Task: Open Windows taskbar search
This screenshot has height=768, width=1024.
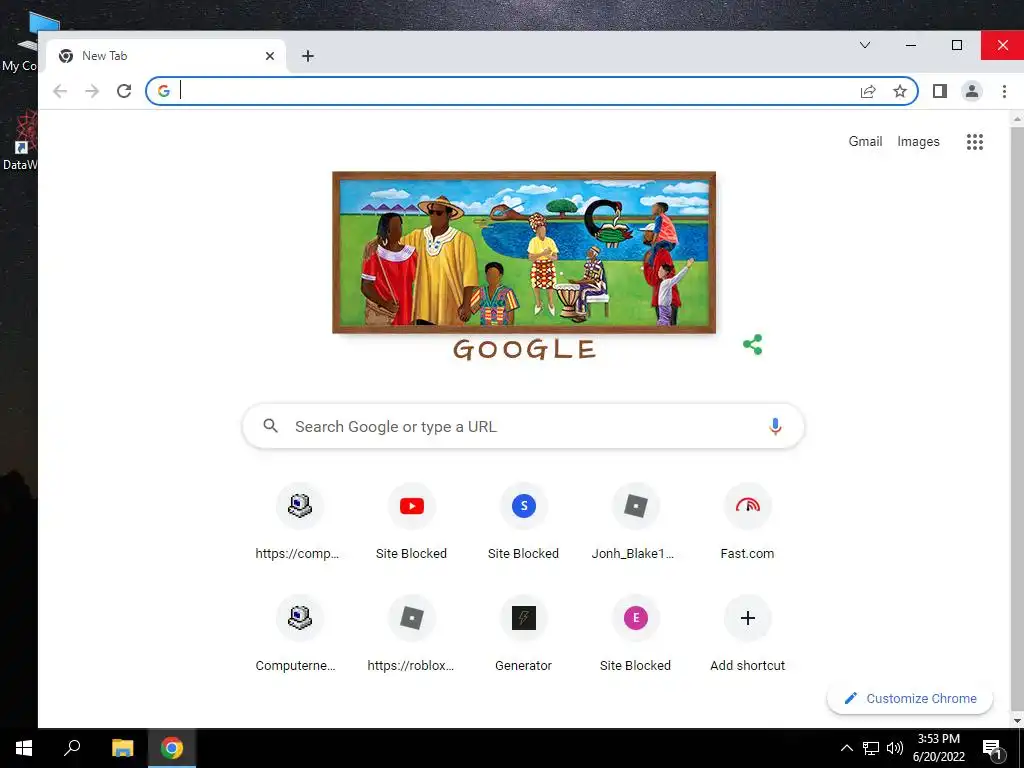Action: [x=72, y=748]
